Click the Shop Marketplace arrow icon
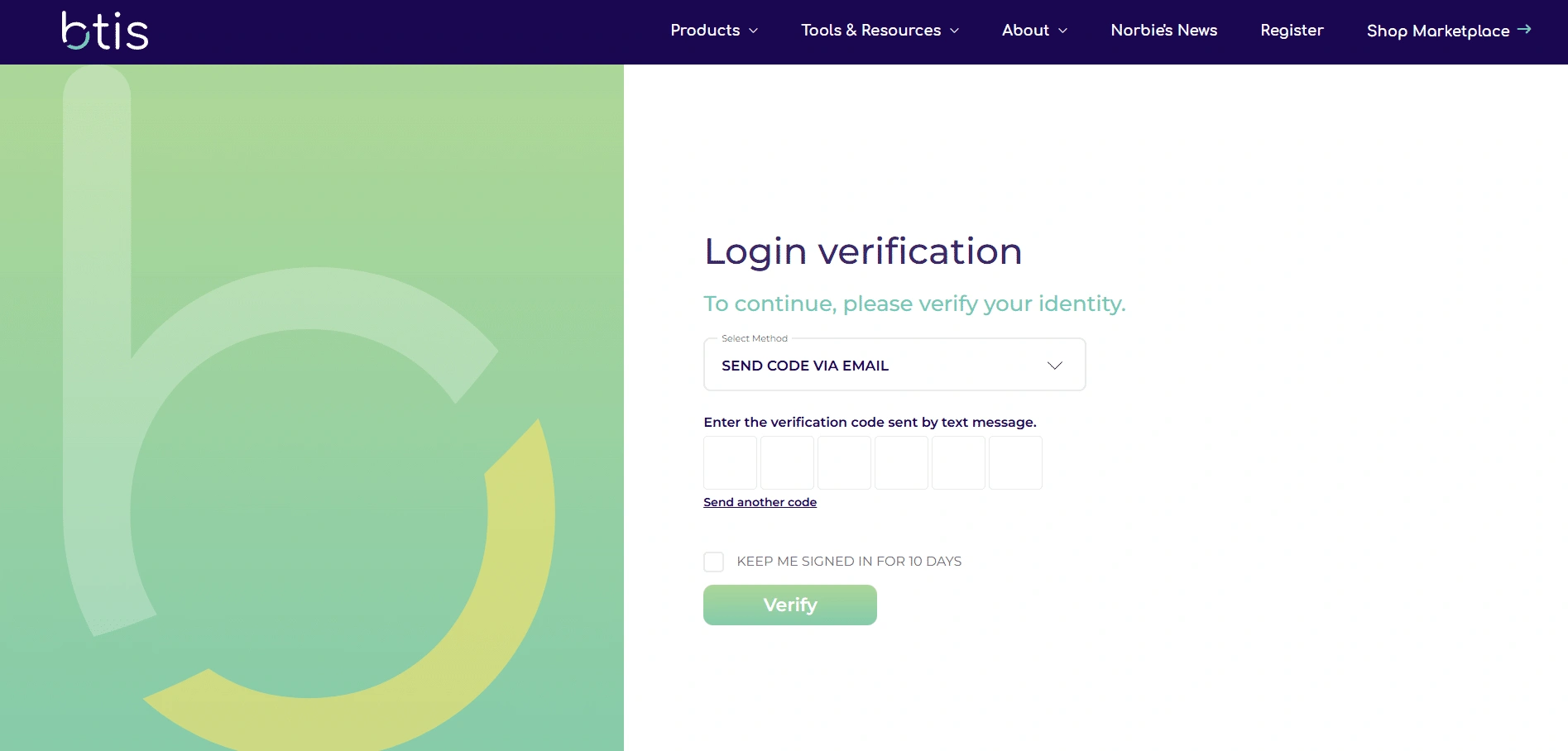 1524,30
